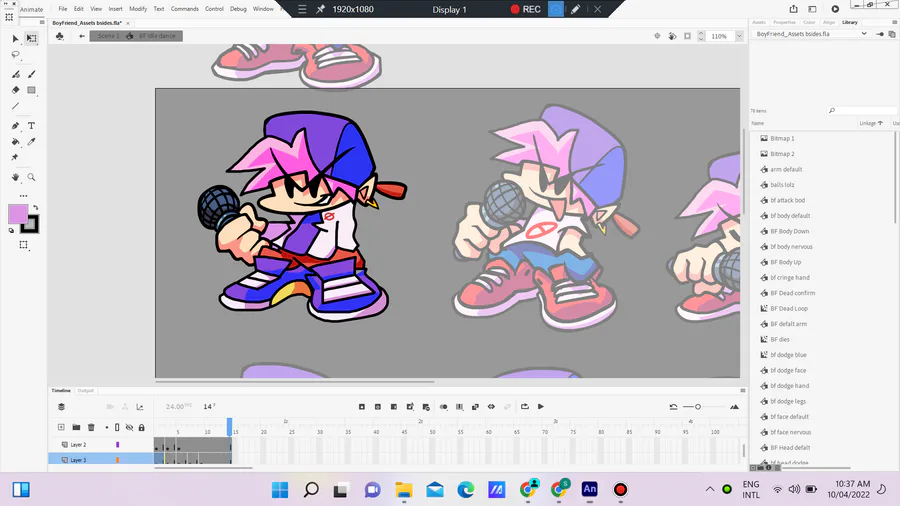900x506 pixels.
Task: Select the Selection arrow tool
Action: pos(15,38)
